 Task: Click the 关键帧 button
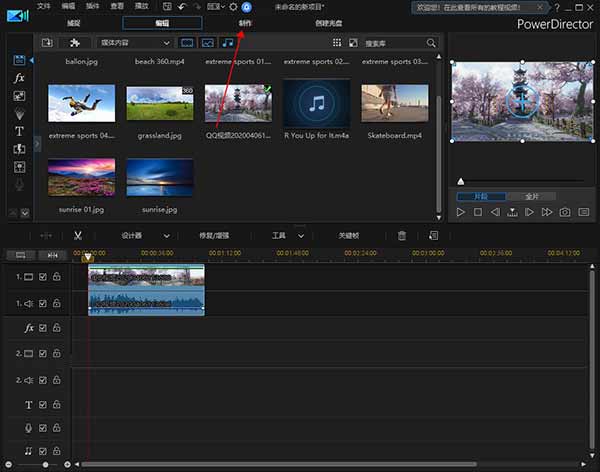pyautogui.click(x=350, y=235)
